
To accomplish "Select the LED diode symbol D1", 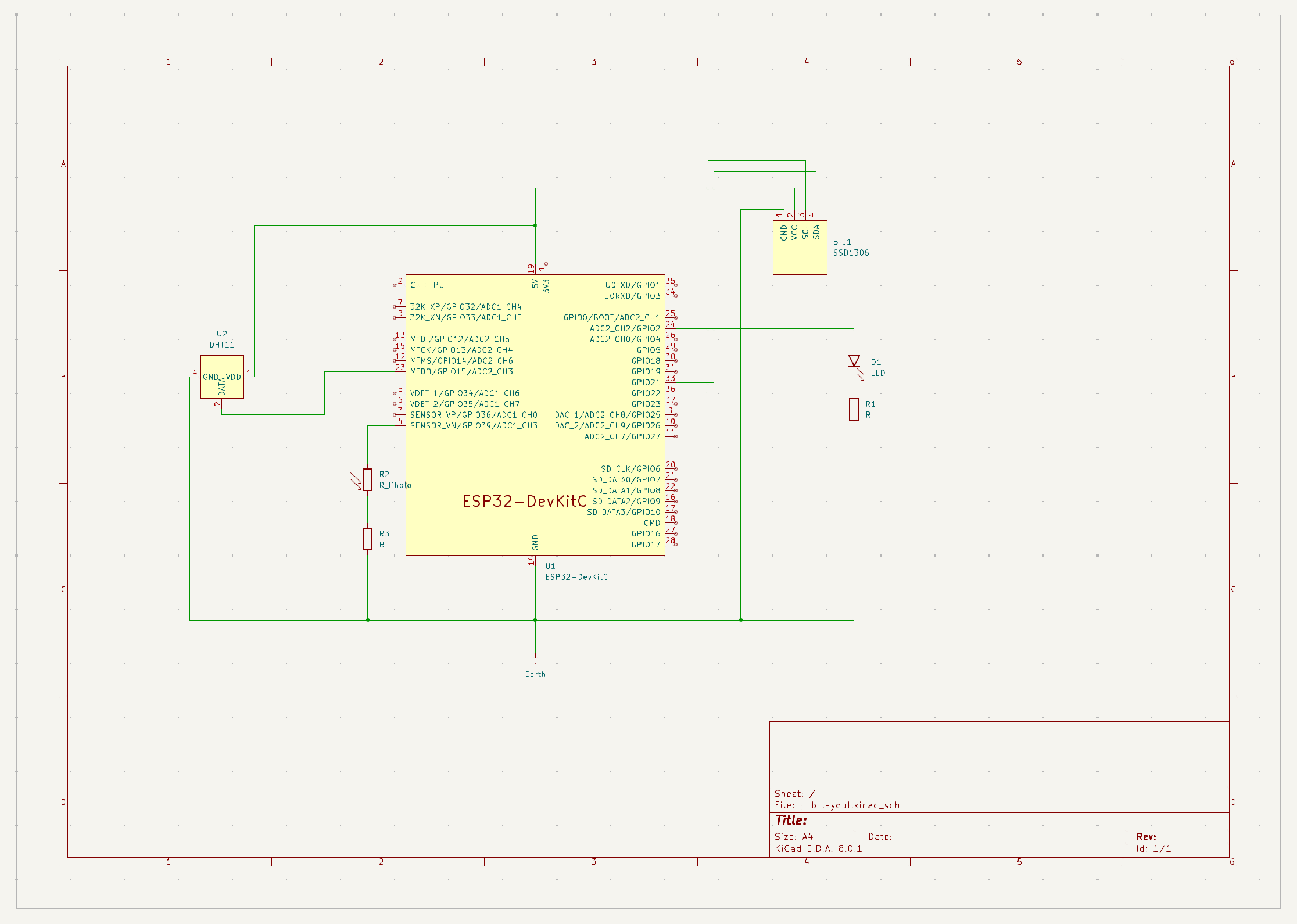I will (x=854, y=361).
